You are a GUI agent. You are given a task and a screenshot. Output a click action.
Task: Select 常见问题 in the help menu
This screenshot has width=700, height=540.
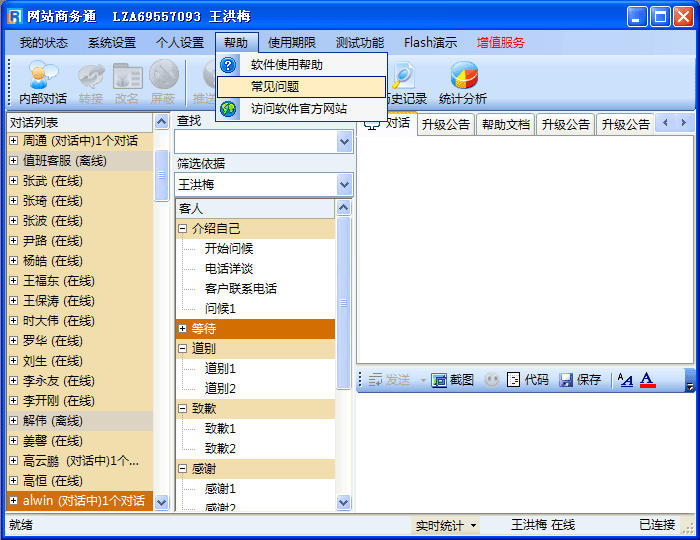point(275,87)
